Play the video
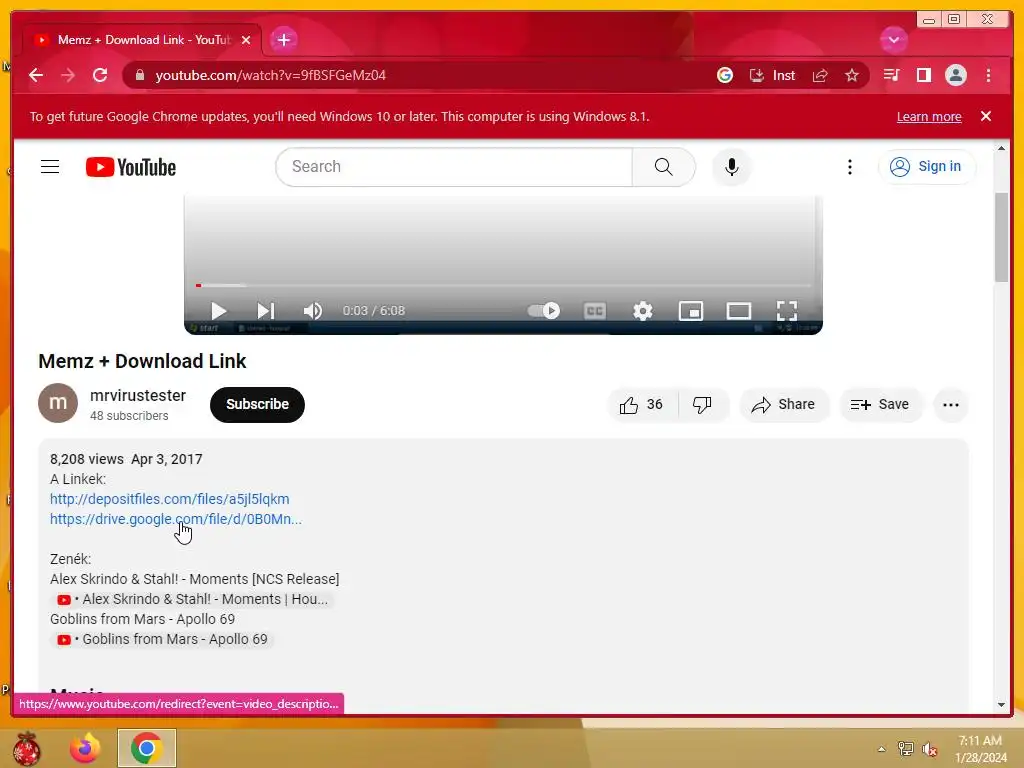This screenshot has width=1024, height=768. pos(219,311)
